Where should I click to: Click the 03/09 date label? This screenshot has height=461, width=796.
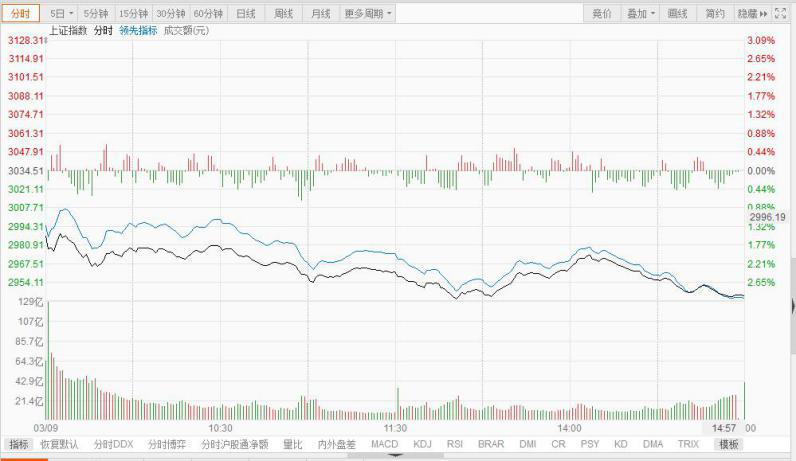tap(46, 428)
